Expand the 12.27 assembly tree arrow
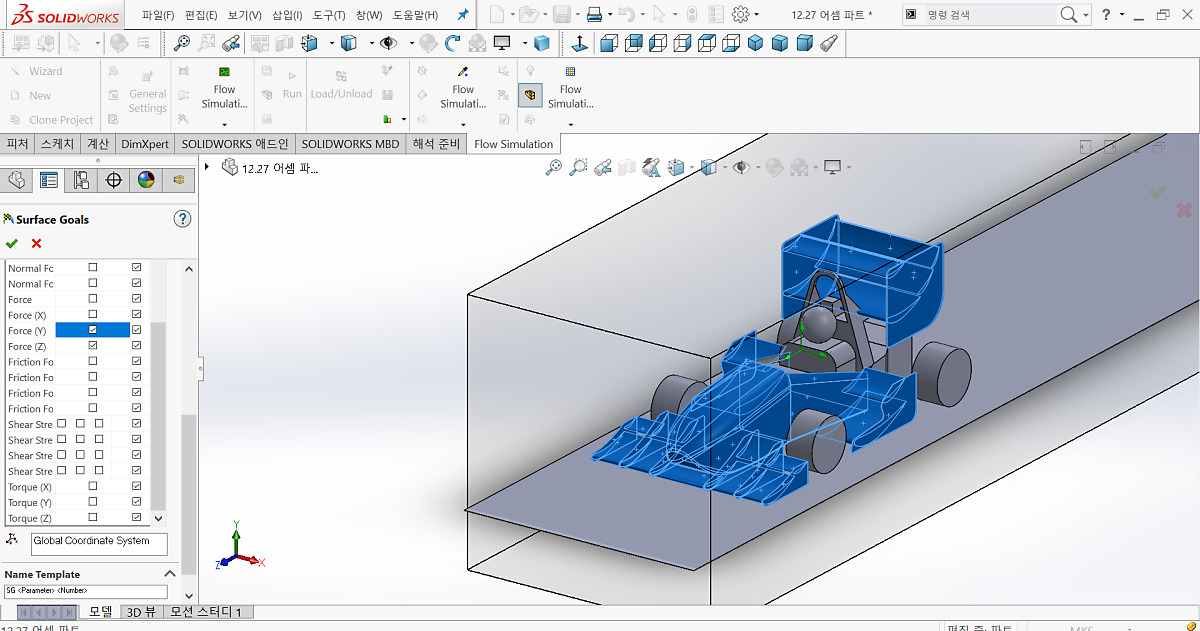This screenshot has width=1200, height=631. tap(207, 167)
